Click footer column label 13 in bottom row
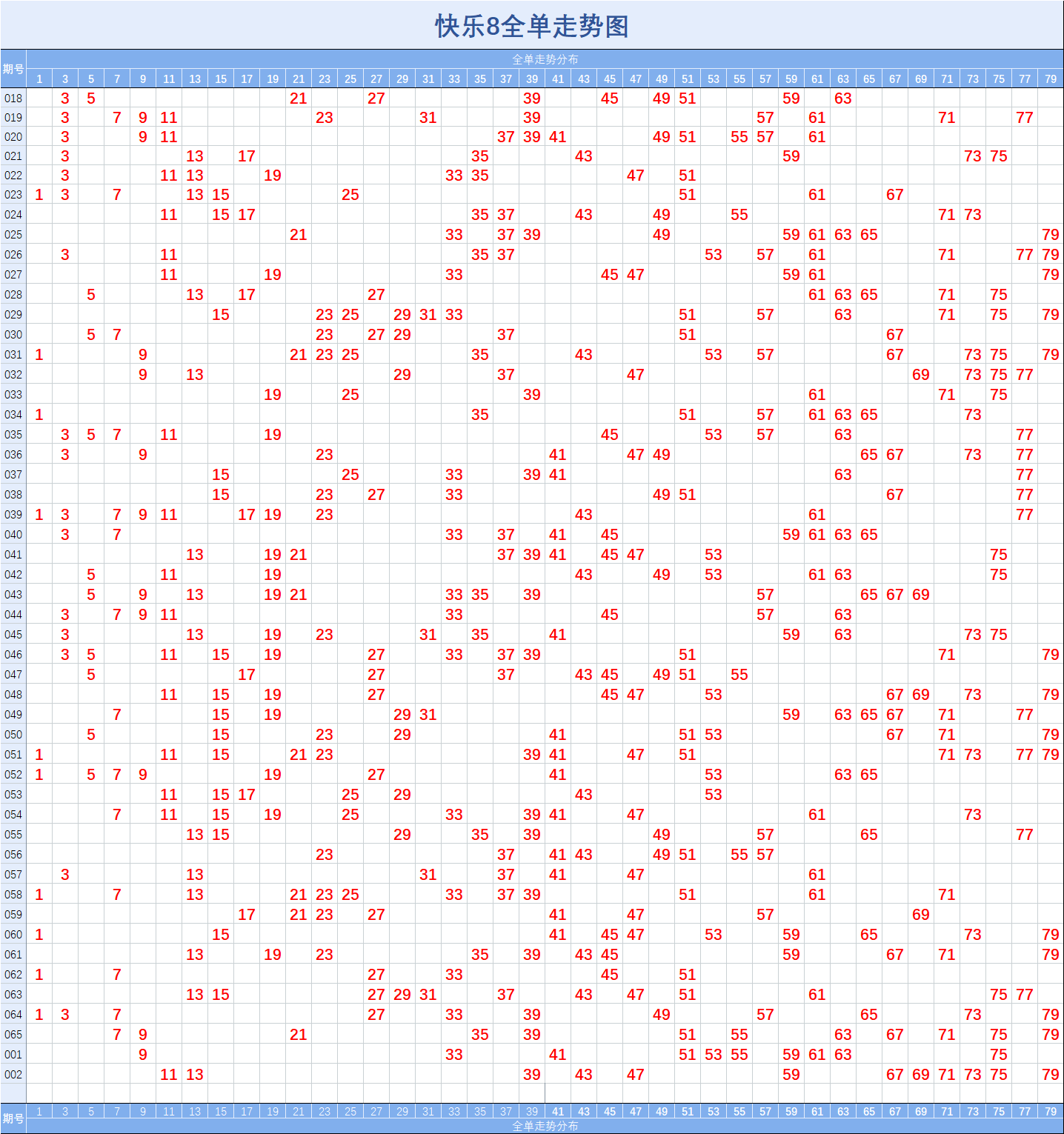Viewport: 1064px width, 1134px height. 195,1111
